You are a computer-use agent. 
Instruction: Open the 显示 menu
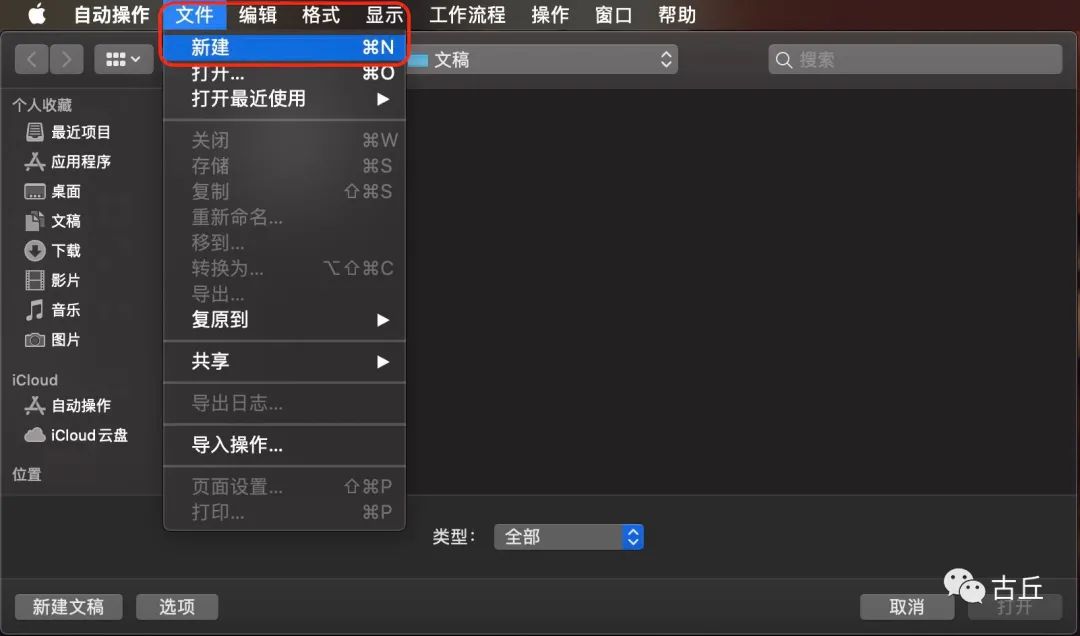(x=384, y=14)
